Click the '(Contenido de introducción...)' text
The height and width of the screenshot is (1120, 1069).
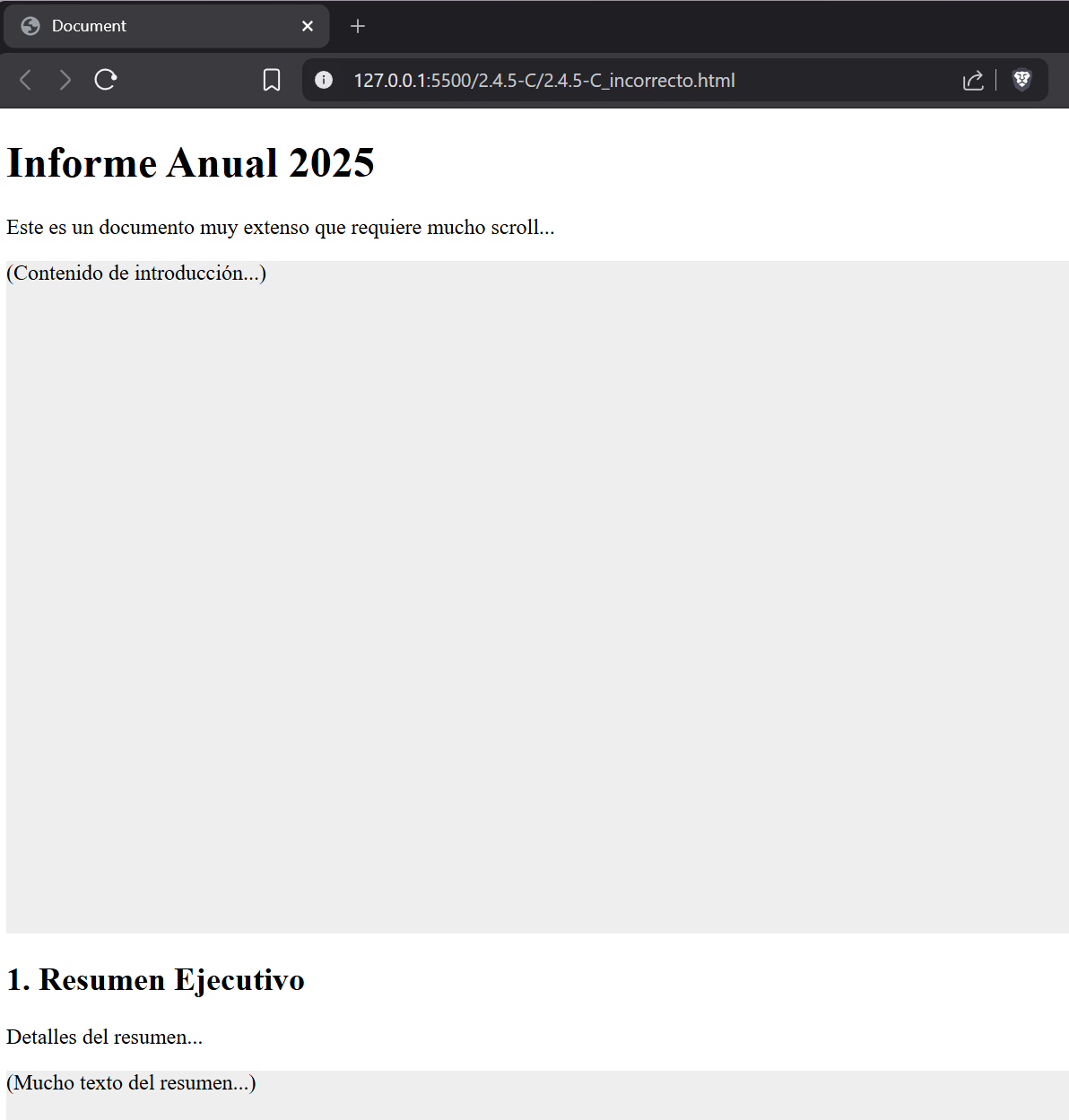coord(136,273)
